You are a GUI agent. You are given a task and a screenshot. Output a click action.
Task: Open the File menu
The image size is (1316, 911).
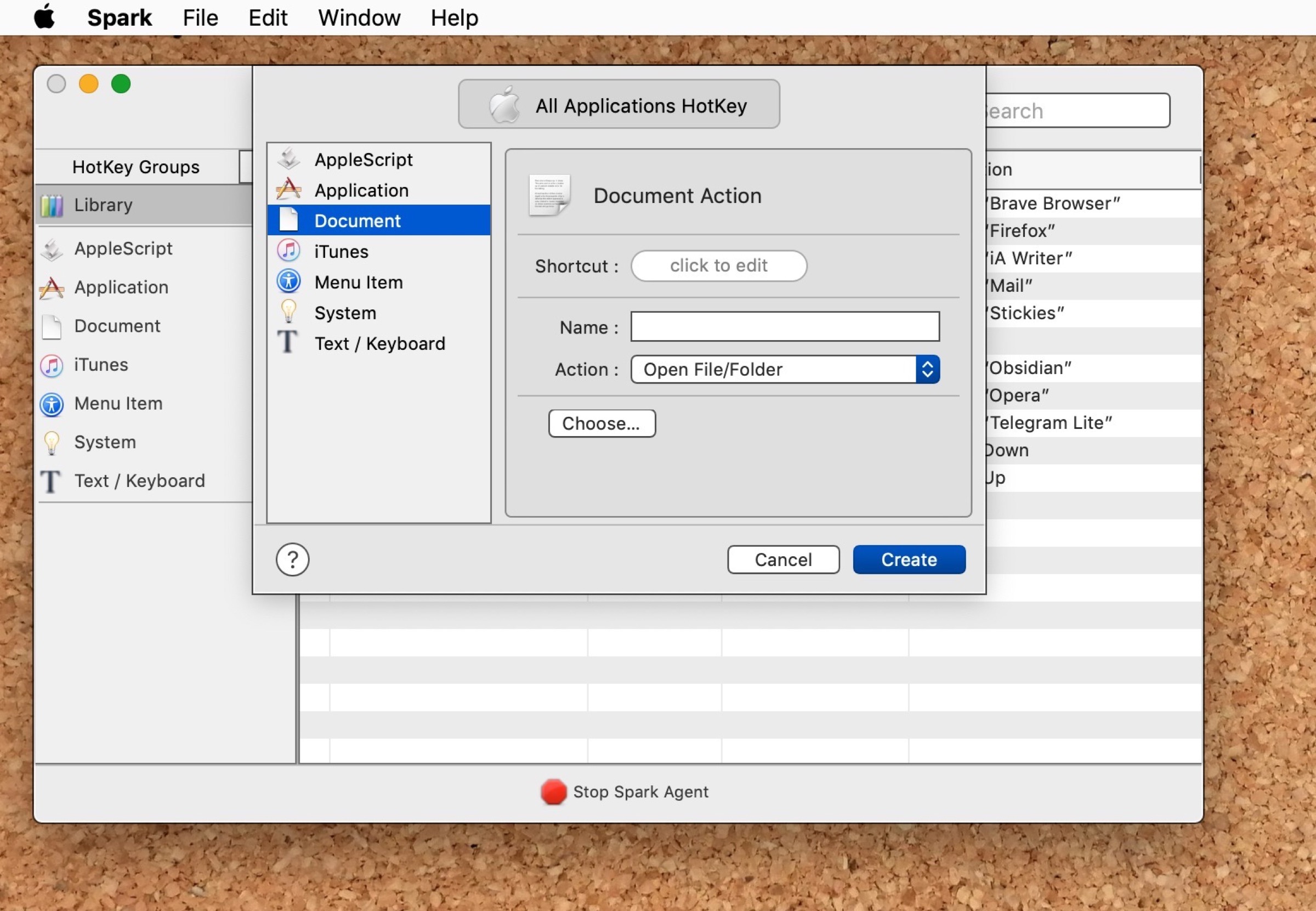[x=200, y=18]
